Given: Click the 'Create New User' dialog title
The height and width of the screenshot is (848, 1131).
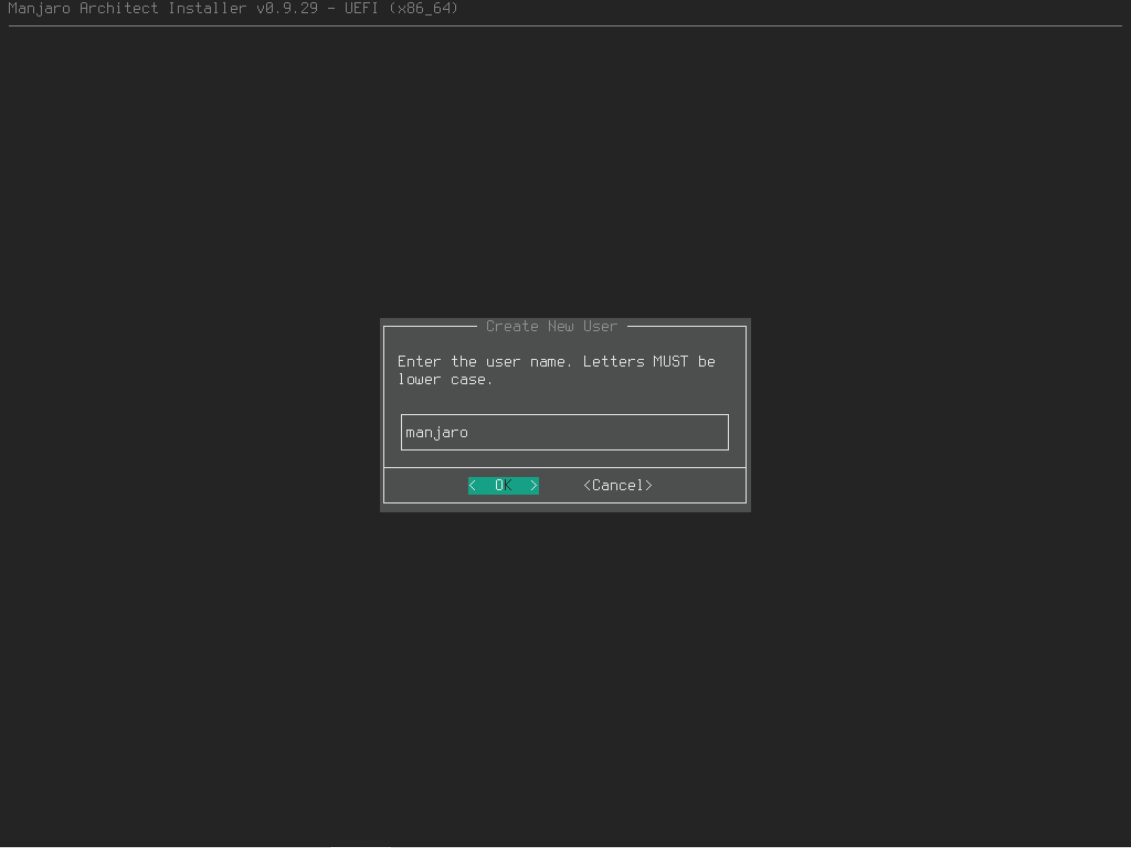Looking at the screenshot, I should [x=551, y=327].
